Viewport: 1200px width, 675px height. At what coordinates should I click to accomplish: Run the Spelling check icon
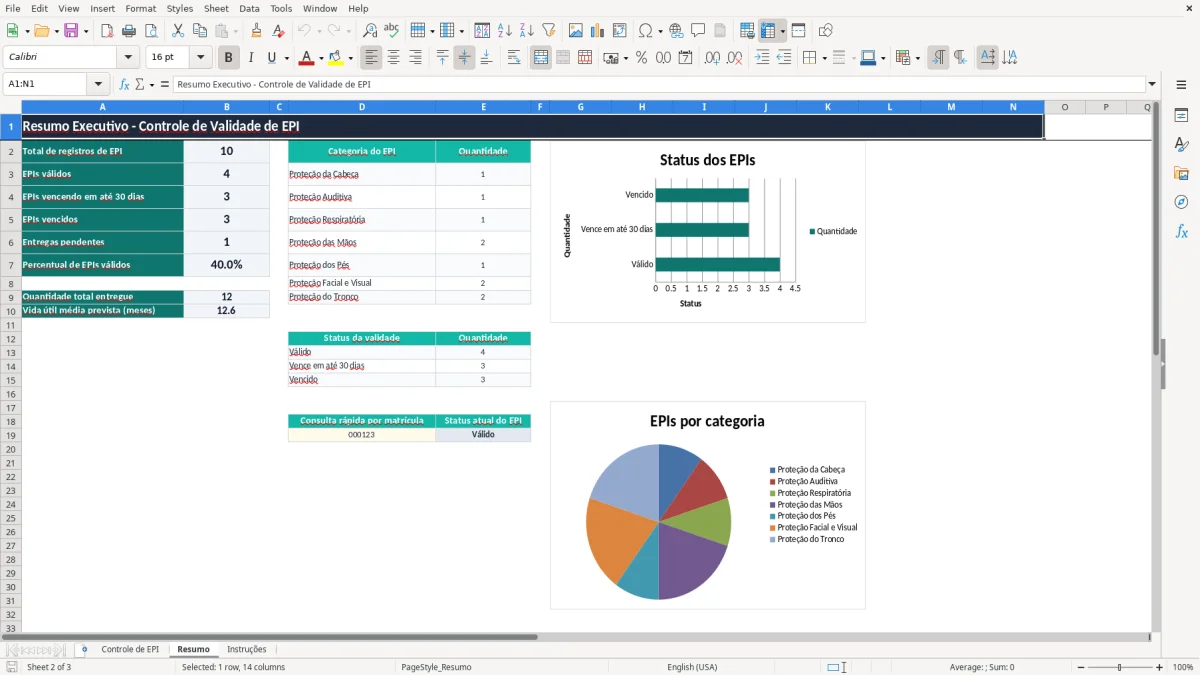(392, 31)
